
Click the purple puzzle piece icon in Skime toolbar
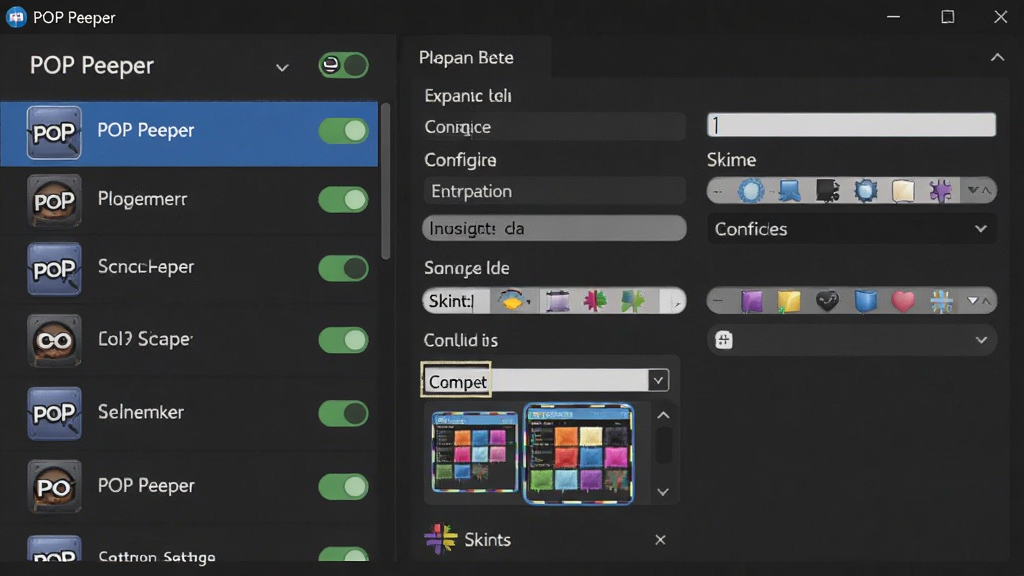[941, 191]
